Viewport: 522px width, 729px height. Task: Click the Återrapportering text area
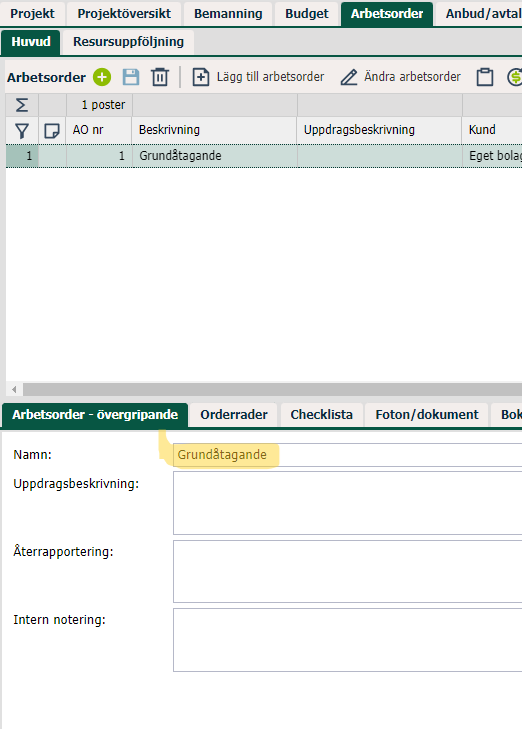[347, 571]
